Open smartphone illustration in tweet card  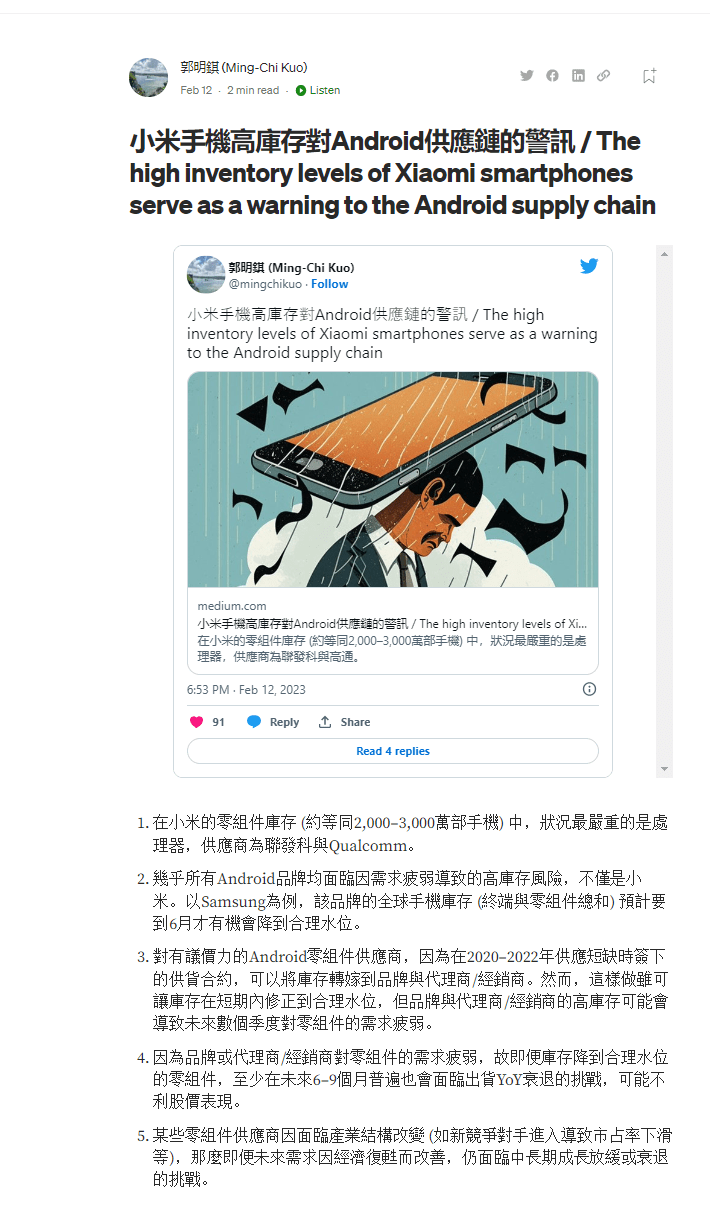393,479
